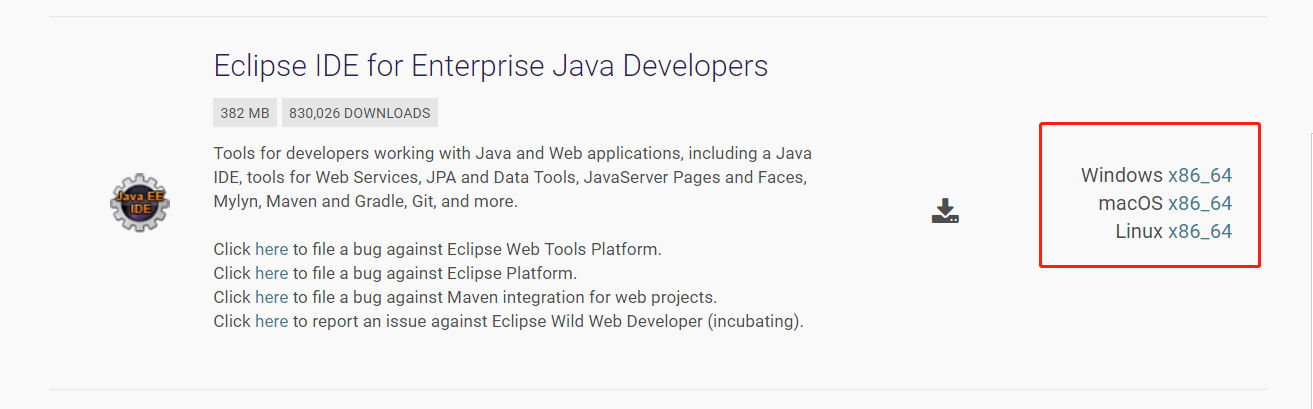Follow 'here' link for Eclipse Platform bug

[271, 273]
